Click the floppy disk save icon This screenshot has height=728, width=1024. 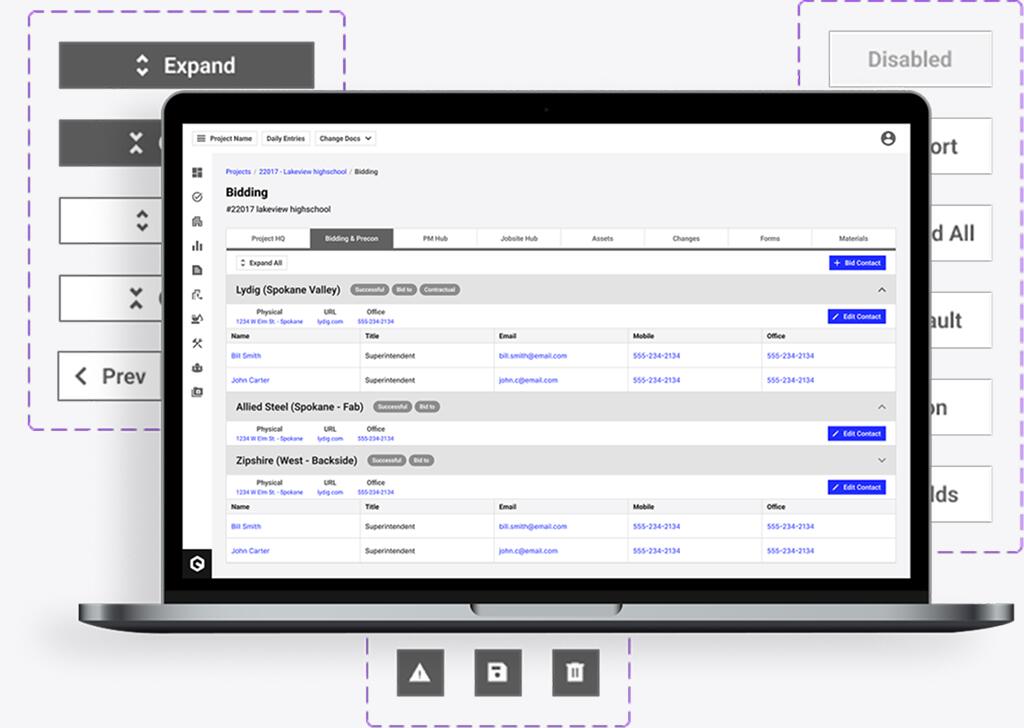497,673
